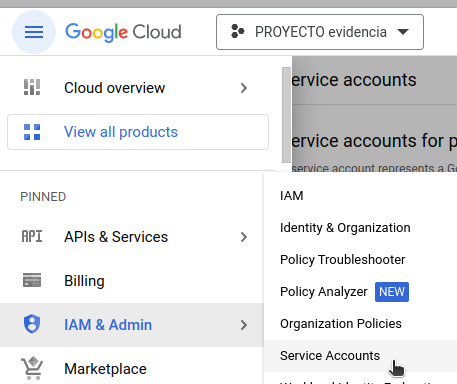
Task: Click the IAM & Admin shield icon
Action: click(32, 324)
